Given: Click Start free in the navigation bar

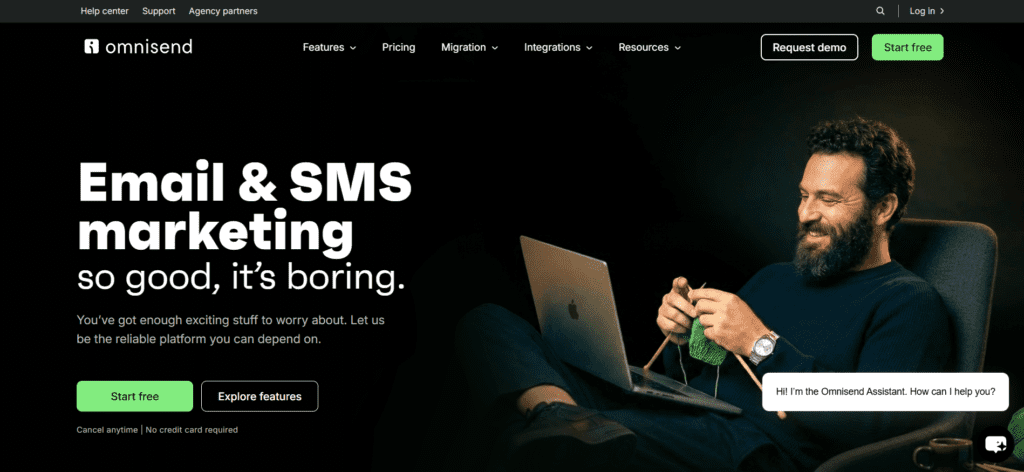Looking at the screenshot, I should click(x=907, y=47).
